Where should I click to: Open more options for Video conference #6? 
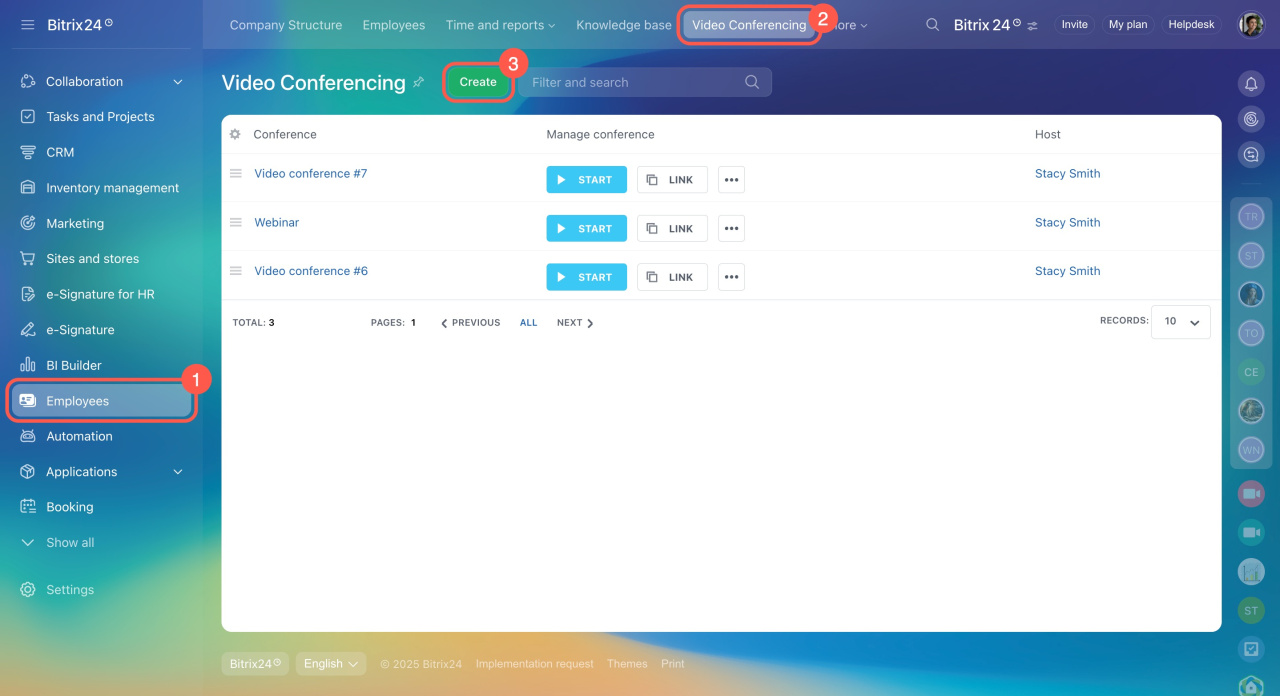point(731,277)
